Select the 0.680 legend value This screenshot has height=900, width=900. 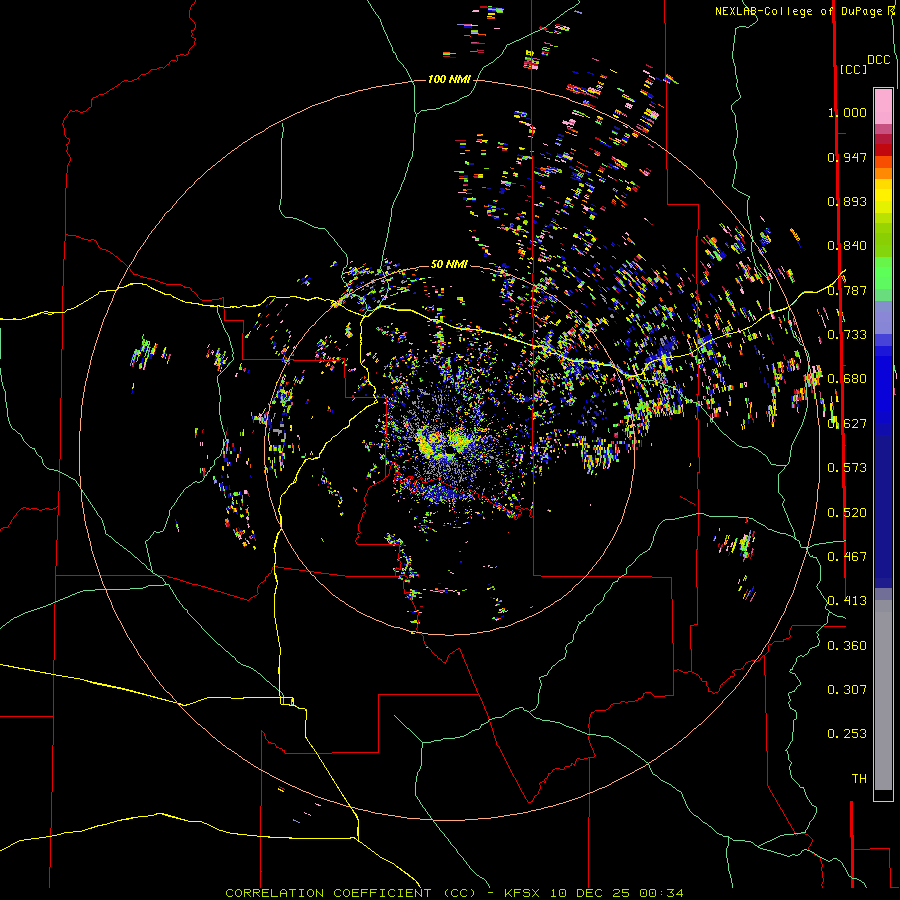coord(847,379)
